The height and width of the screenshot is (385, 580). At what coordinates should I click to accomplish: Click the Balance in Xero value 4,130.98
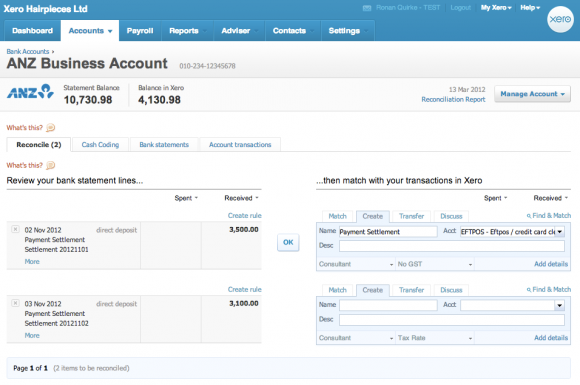(x=159, y=100)
